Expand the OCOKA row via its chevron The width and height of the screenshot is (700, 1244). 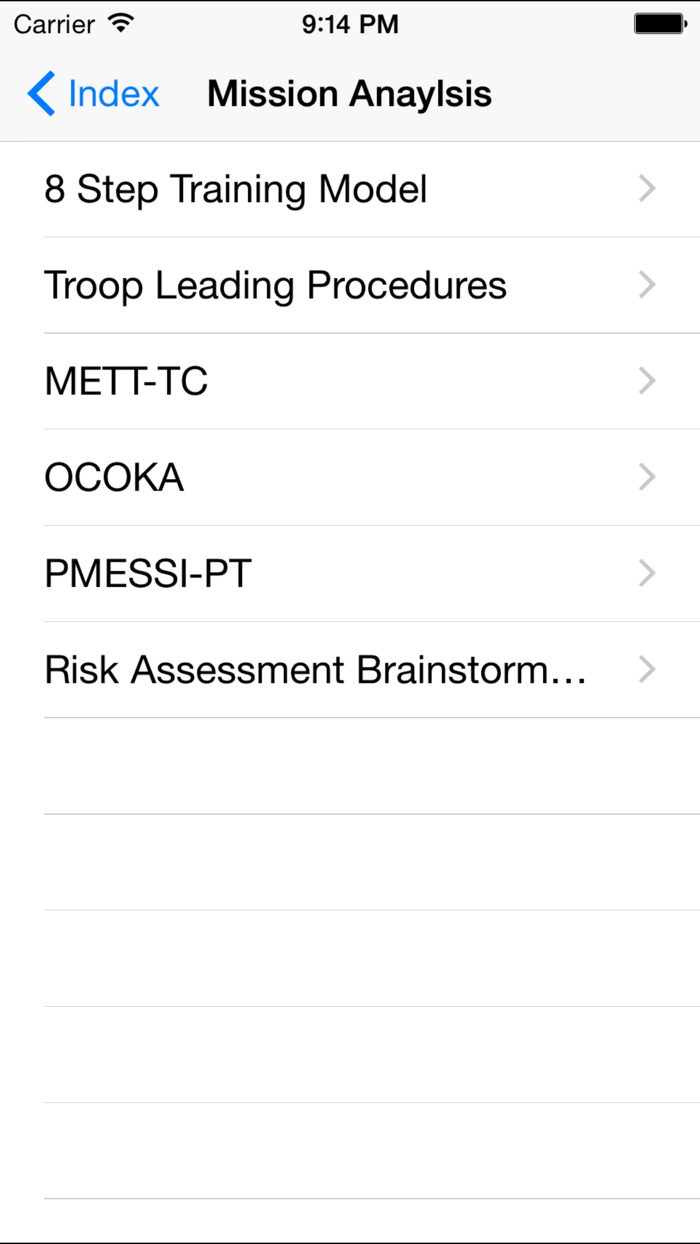pyautogui.click(x=647, y=477)
